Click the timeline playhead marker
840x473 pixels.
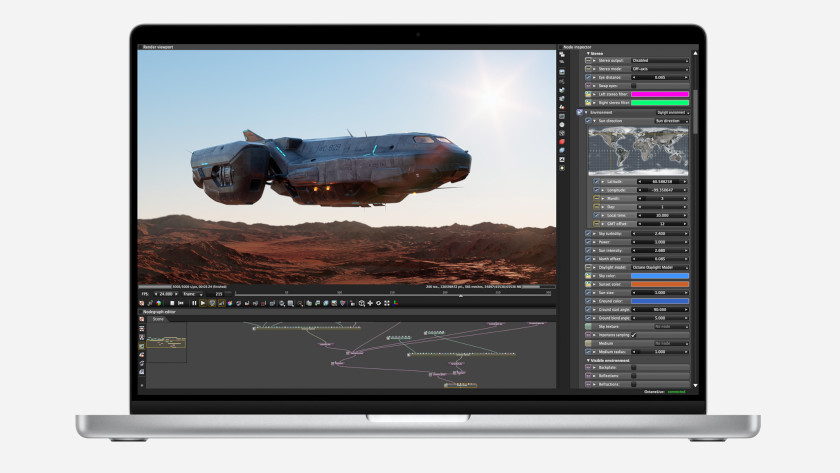point(460,295)
